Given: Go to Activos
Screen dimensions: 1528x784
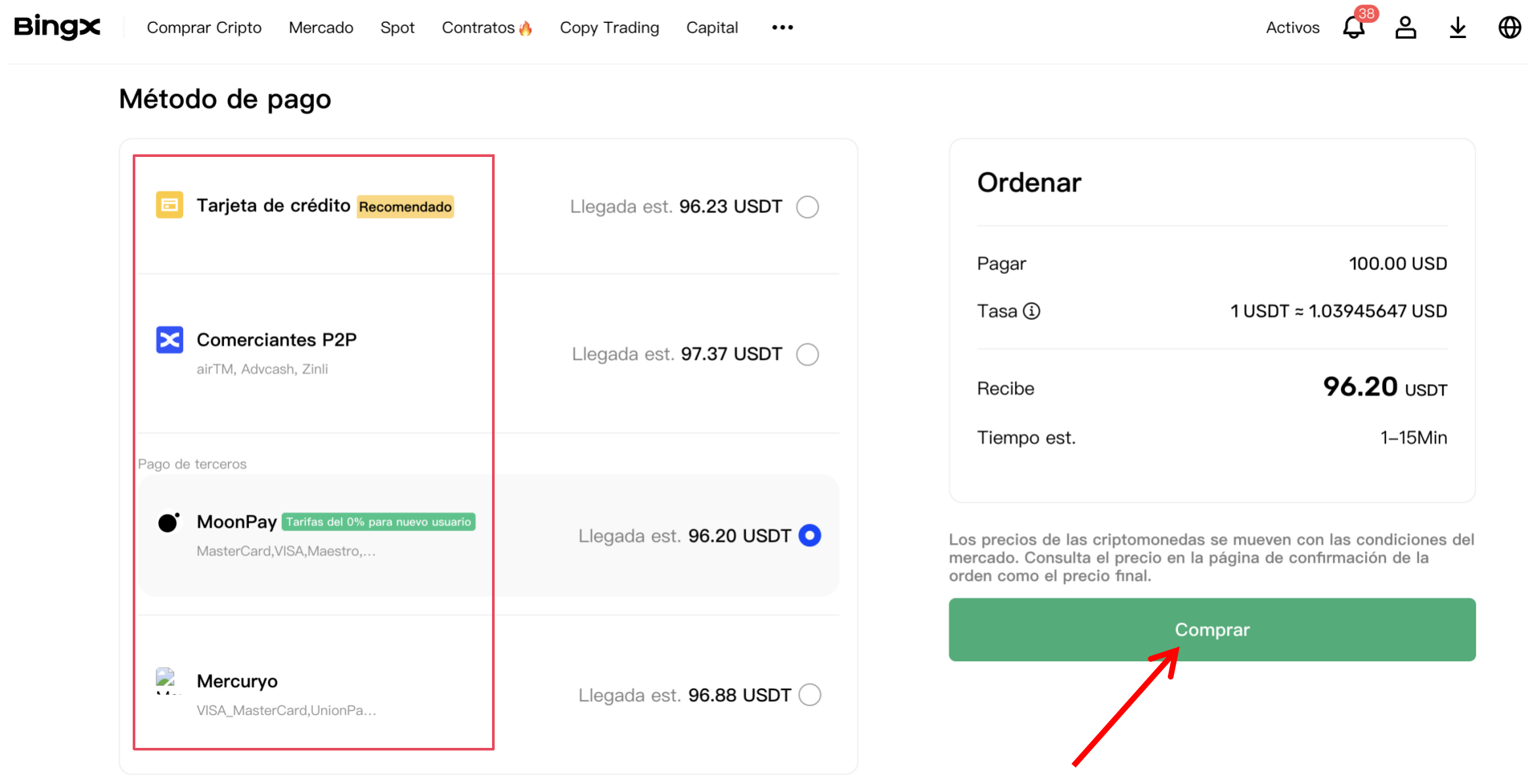Looking at the screenshot, I should pyautogui.click(x=1293, y=28).
